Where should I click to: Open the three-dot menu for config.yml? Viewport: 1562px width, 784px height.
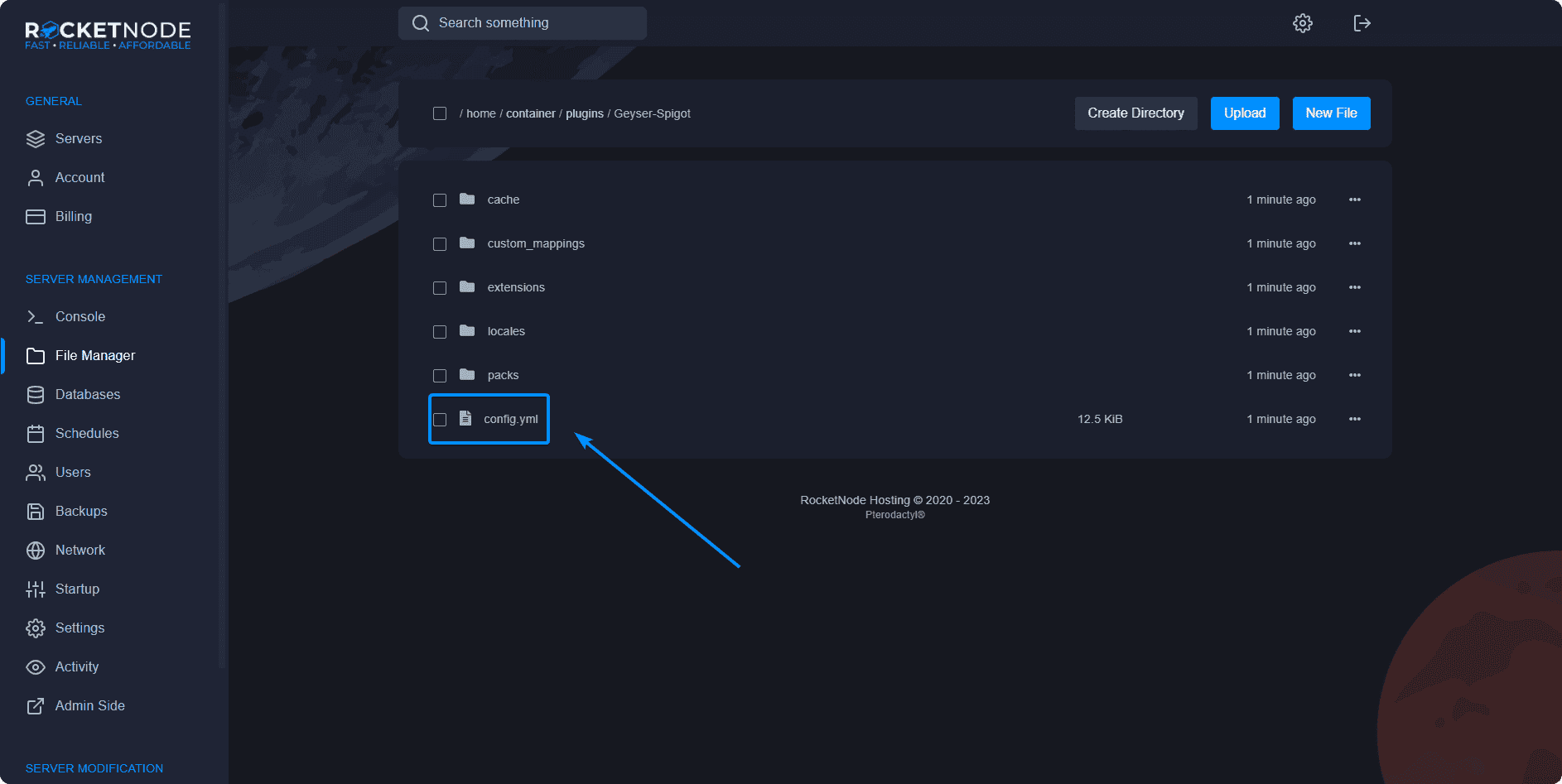pos(1354,419)
